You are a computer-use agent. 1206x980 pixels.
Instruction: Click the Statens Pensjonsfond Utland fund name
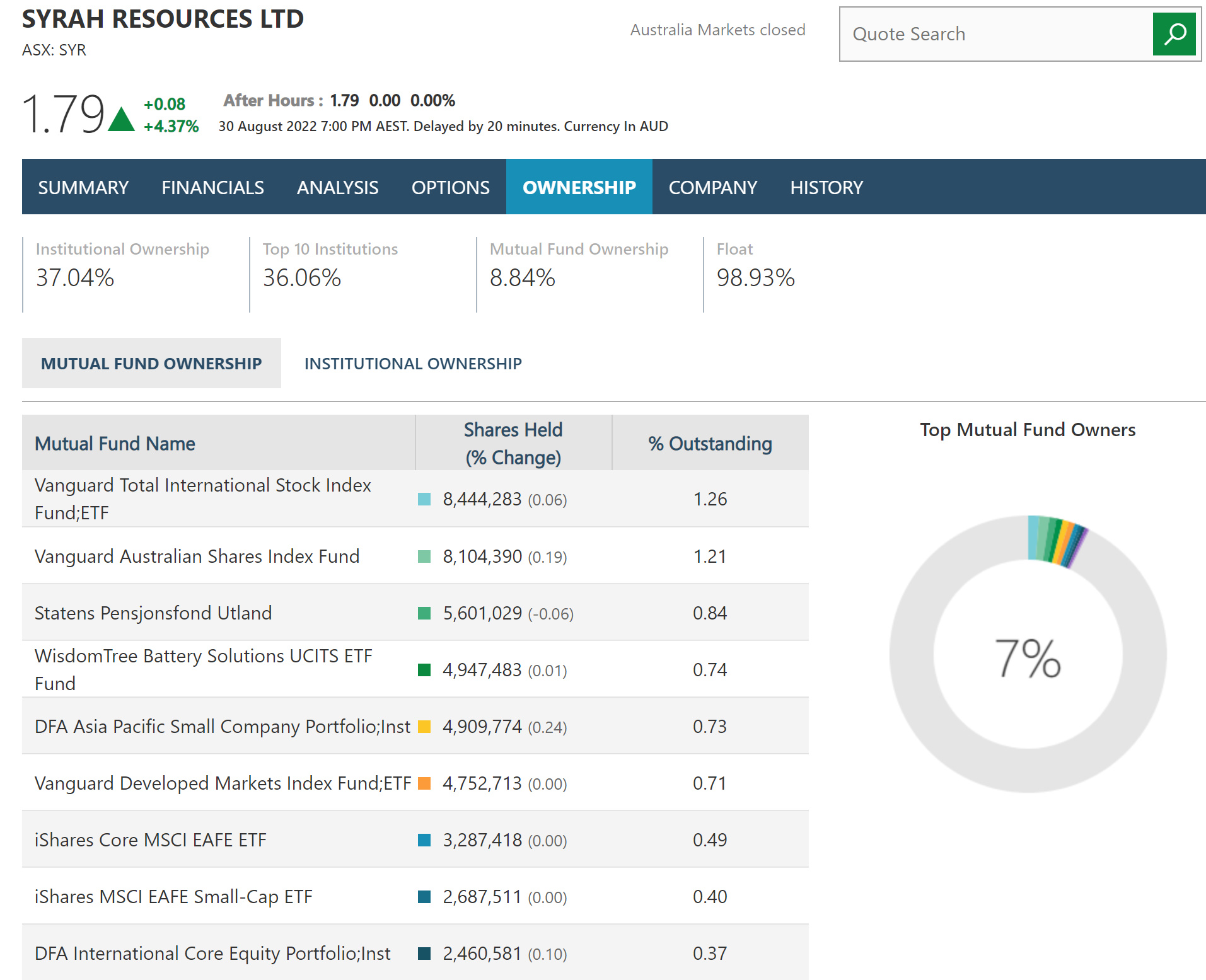pyautogui.click(x=153, y=613)
